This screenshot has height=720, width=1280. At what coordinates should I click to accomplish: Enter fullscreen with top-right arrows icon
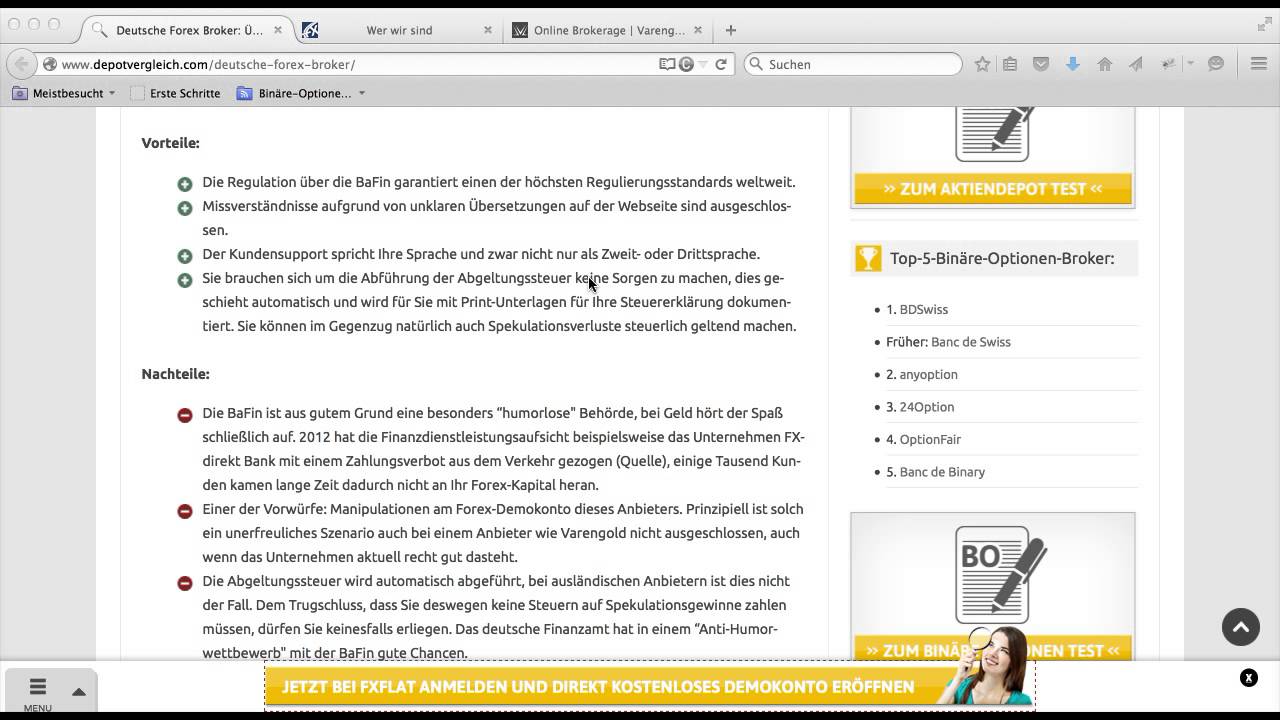[1264, 25]
